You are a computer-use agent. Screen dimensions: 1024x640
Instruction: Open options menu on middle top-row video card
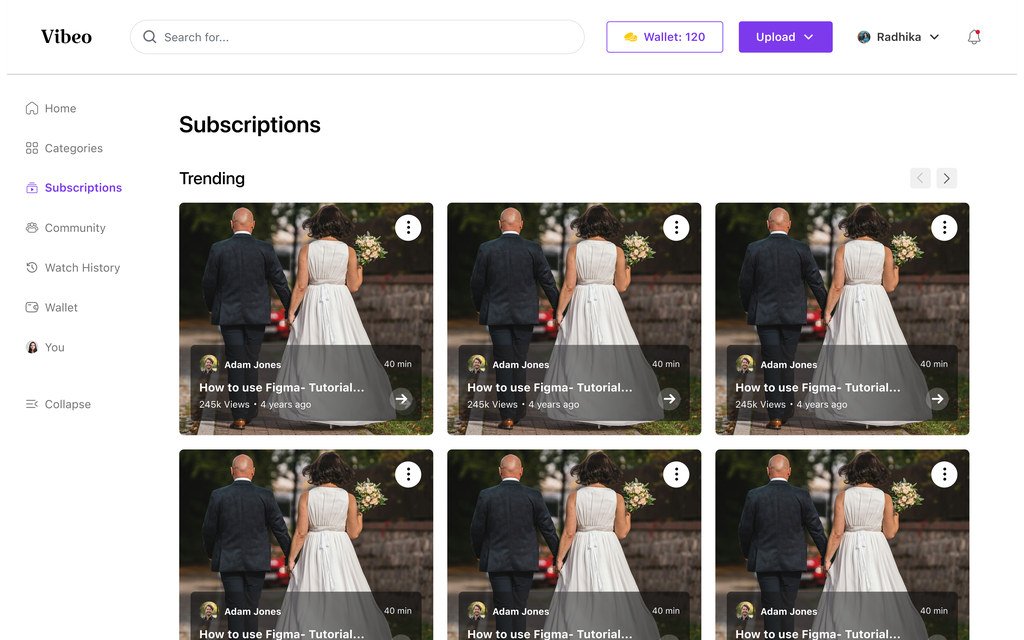(676, 228)
